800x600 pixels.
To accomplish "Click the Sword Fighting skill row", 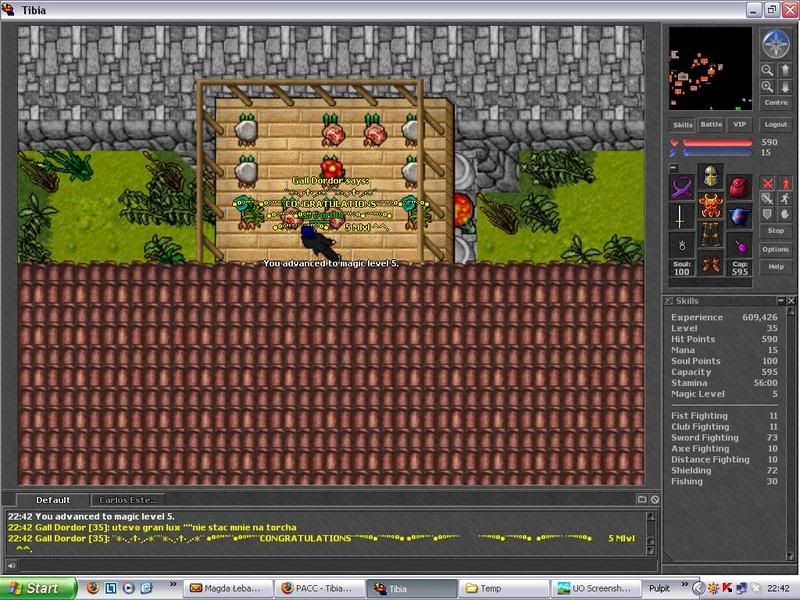I will (724, 438).
